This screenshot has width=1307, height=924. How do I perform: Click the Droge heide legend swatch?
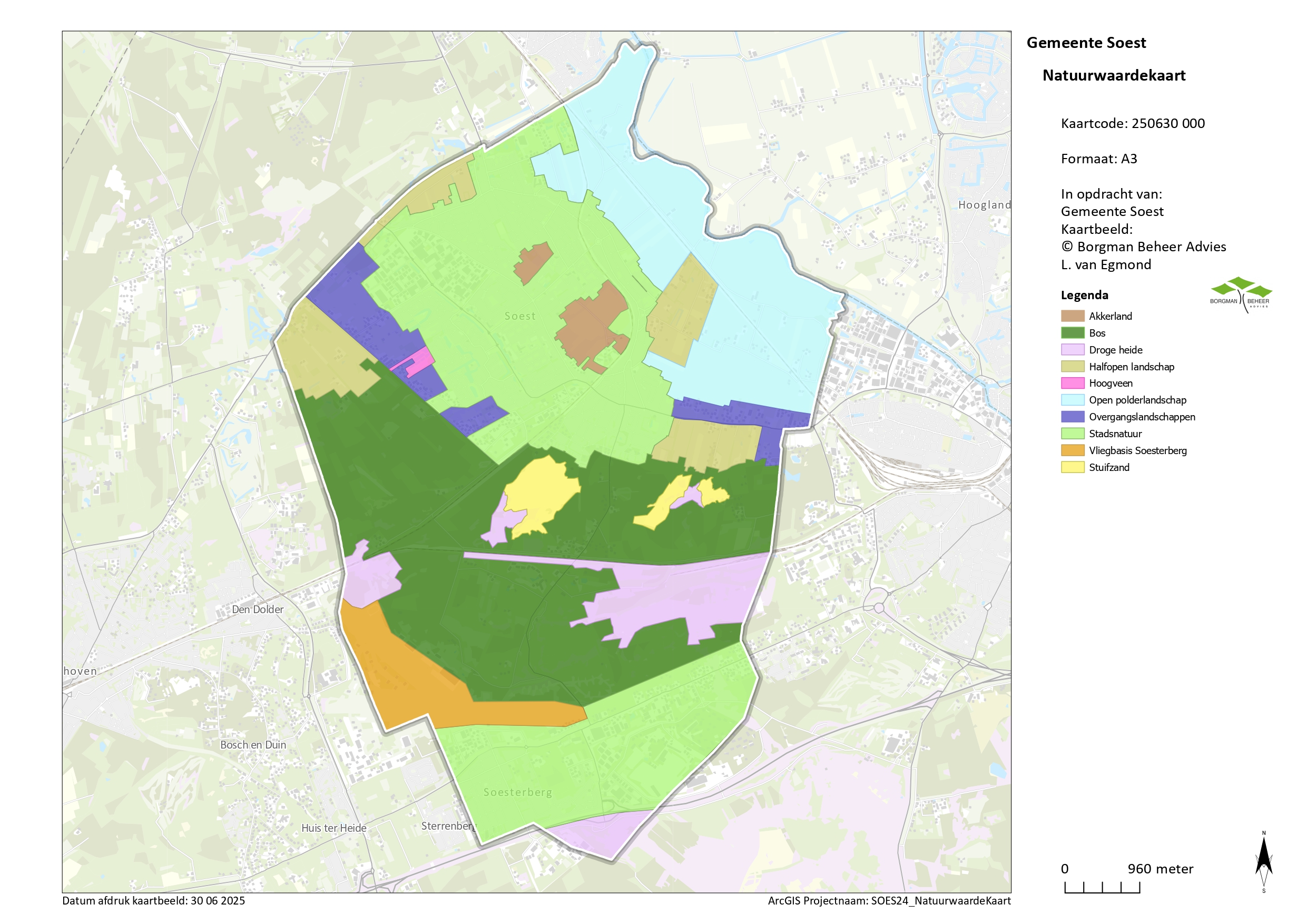1072,350
